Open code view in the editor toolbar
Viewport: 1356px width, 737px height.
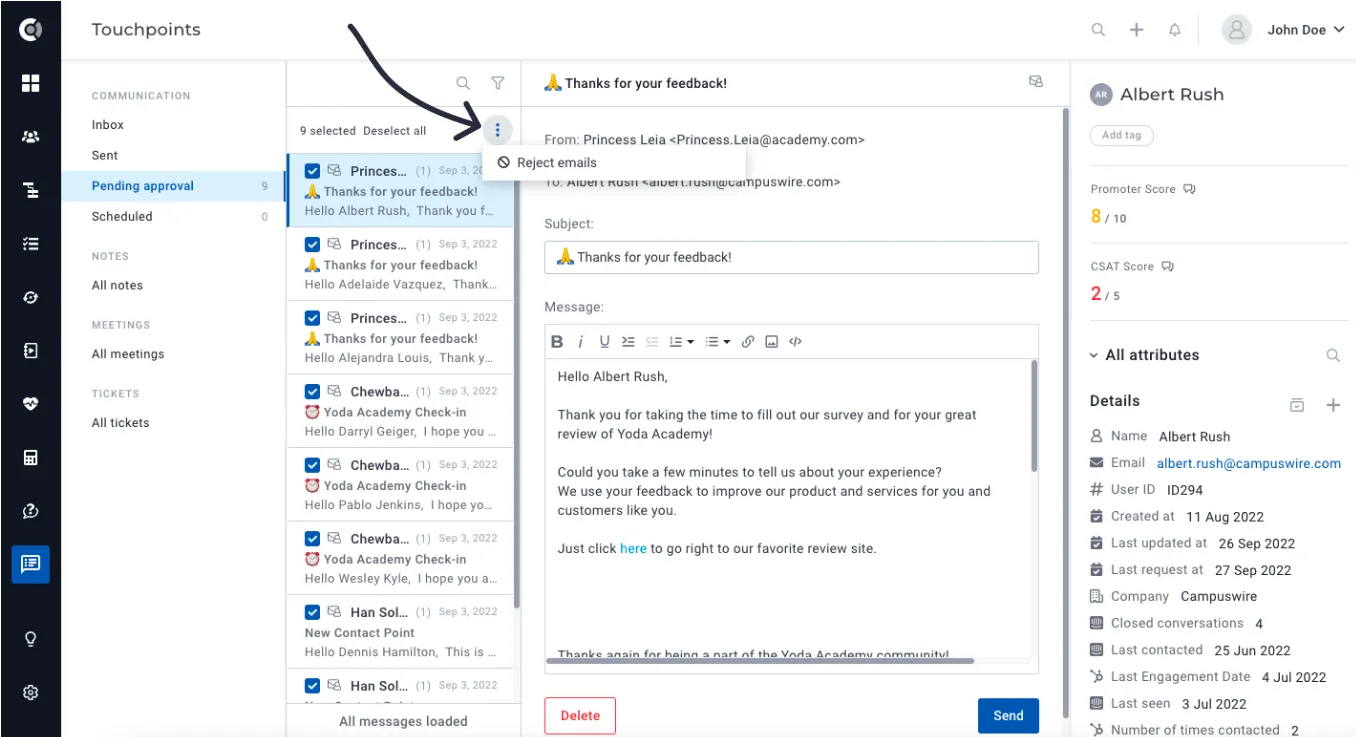pos(795,342)
